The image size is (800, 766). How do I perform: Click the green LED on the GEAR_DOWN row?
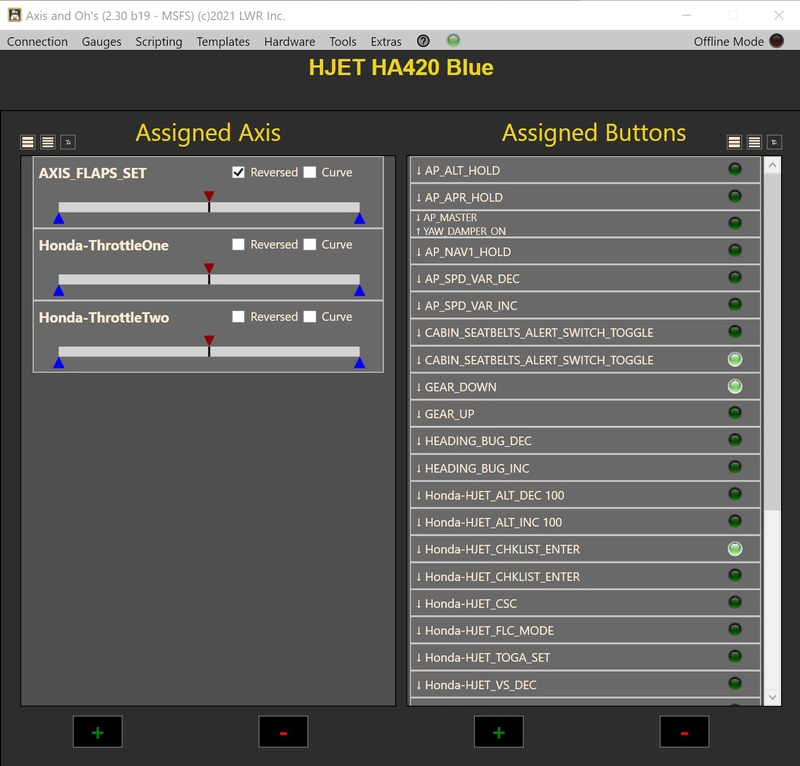click(x=736, y=386)
